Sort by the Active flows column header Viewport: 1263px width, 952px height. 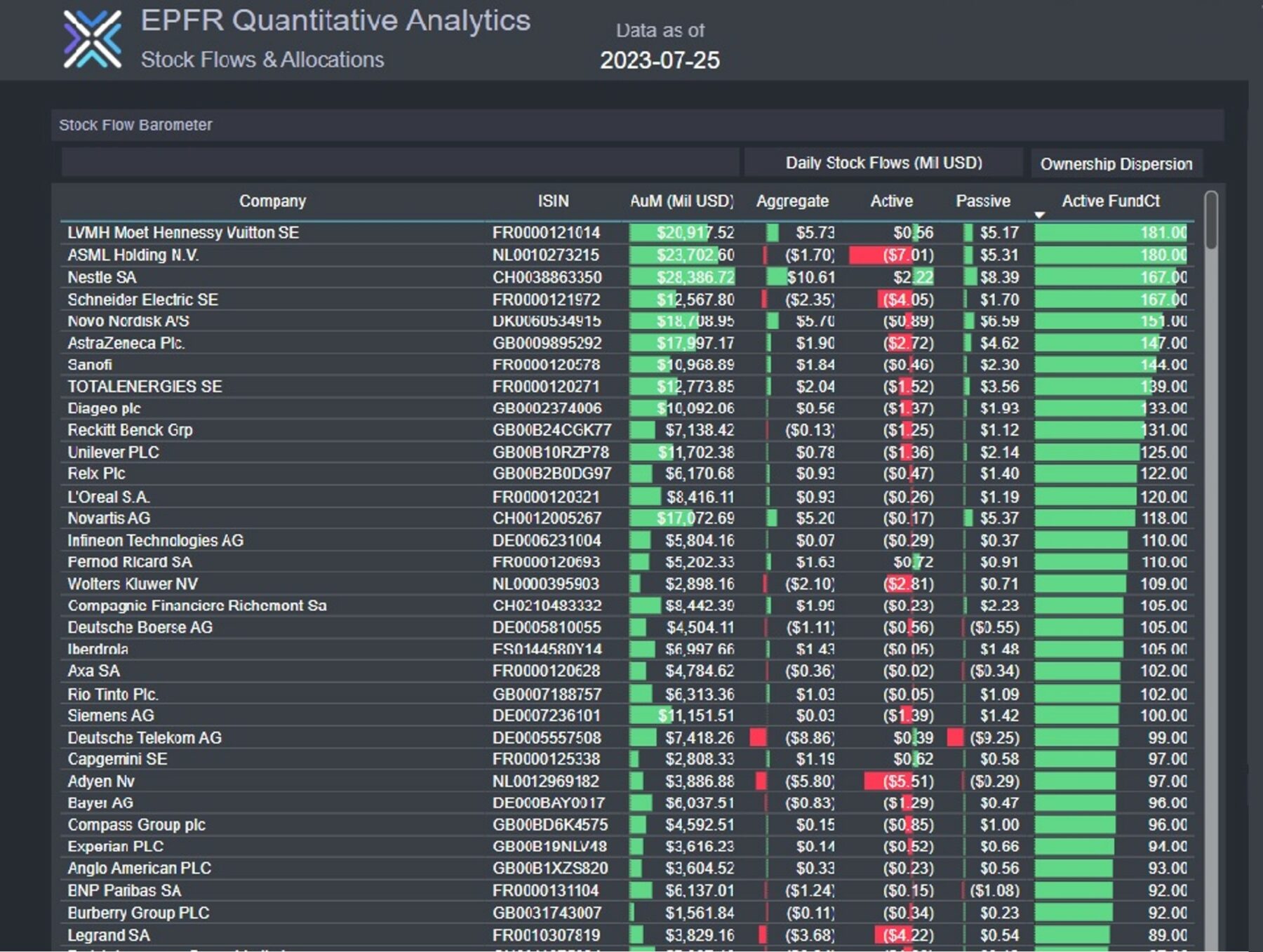point(891,201)
